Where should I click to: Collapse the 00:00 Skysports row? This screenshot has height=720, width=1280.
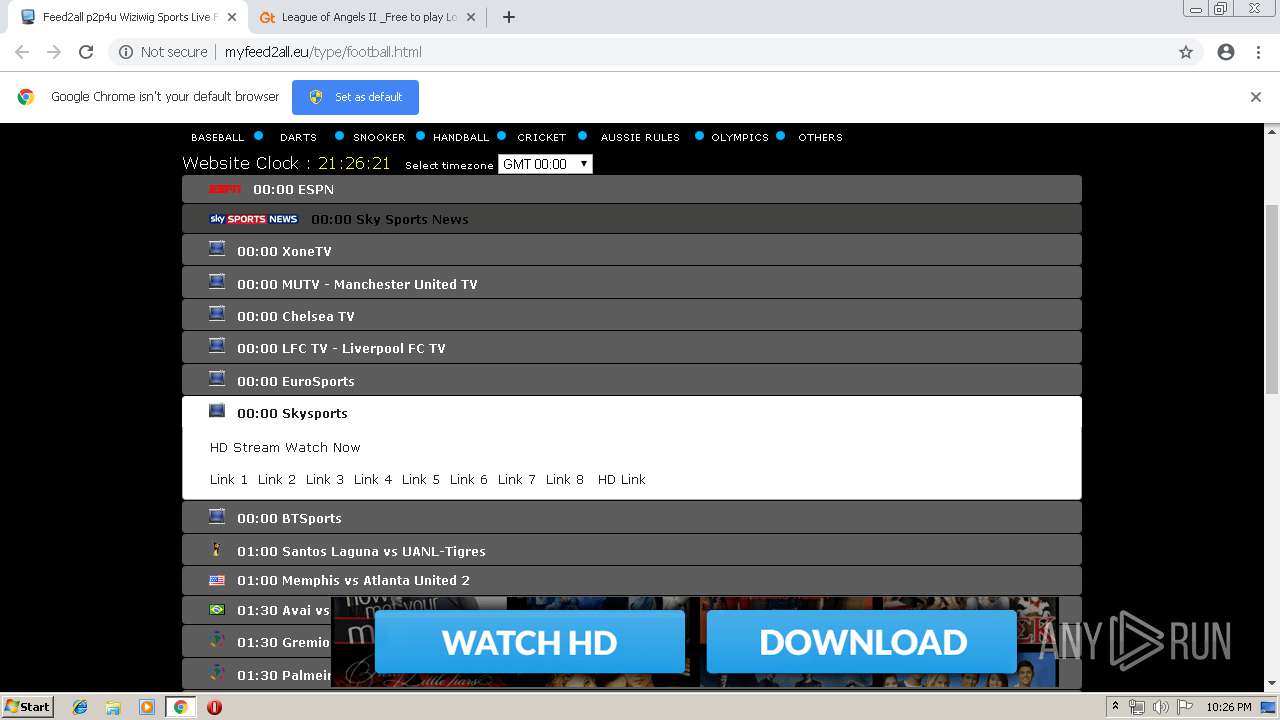632,413
